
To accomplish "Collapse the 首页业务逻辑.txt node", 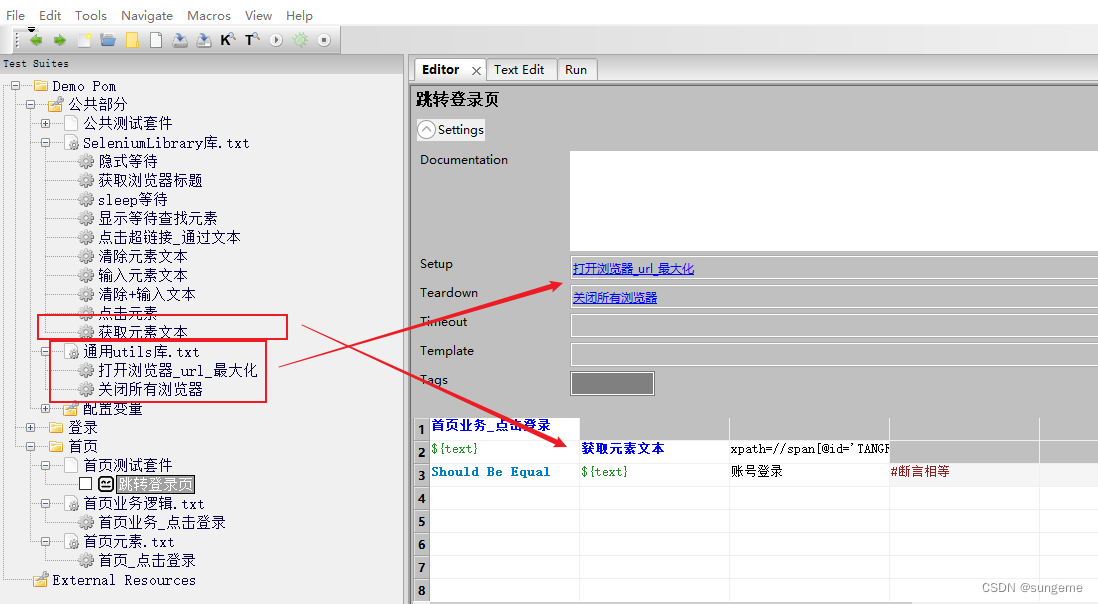I will [x=46, y=503].
